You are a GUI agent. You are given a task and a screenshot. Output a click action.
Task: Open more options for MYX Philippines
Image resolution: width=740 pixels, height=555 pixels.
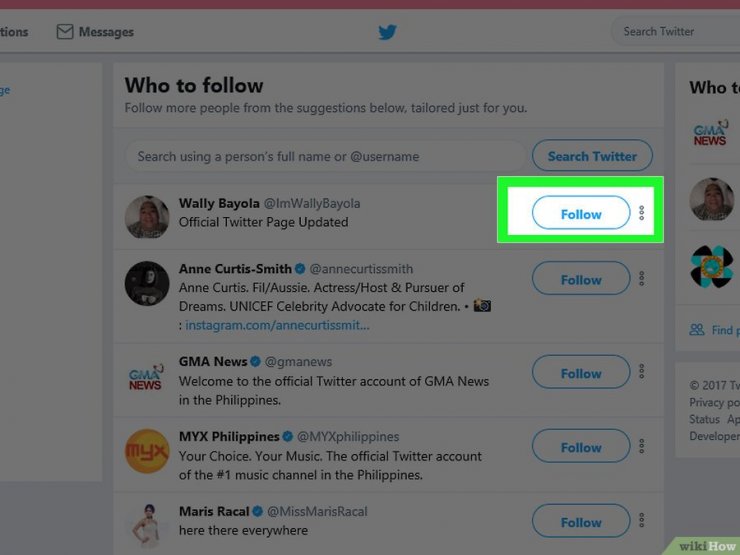click(x=642, y=448)
